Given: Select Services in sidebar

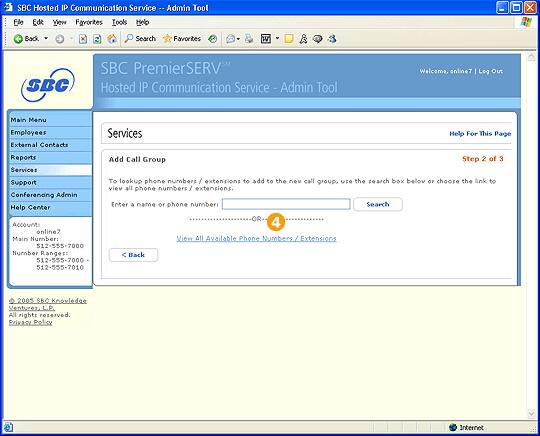Looking at the screenshot, I should point(51,170).
